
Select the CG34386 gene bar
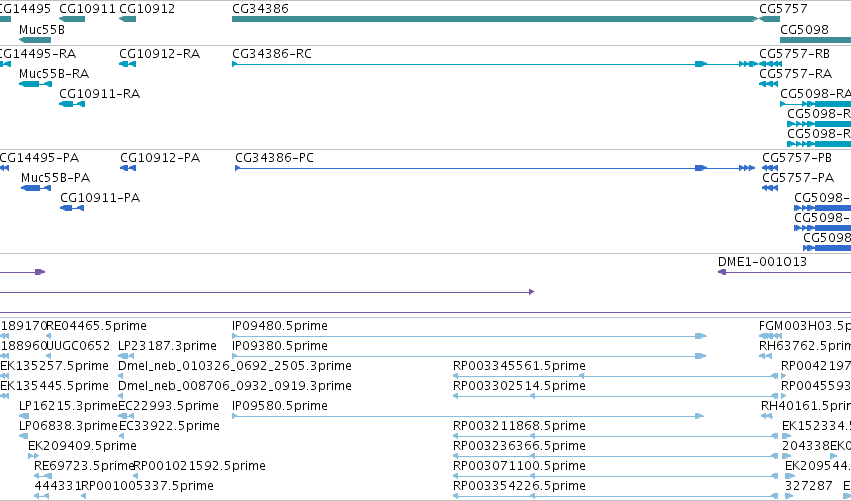point(494,19)
